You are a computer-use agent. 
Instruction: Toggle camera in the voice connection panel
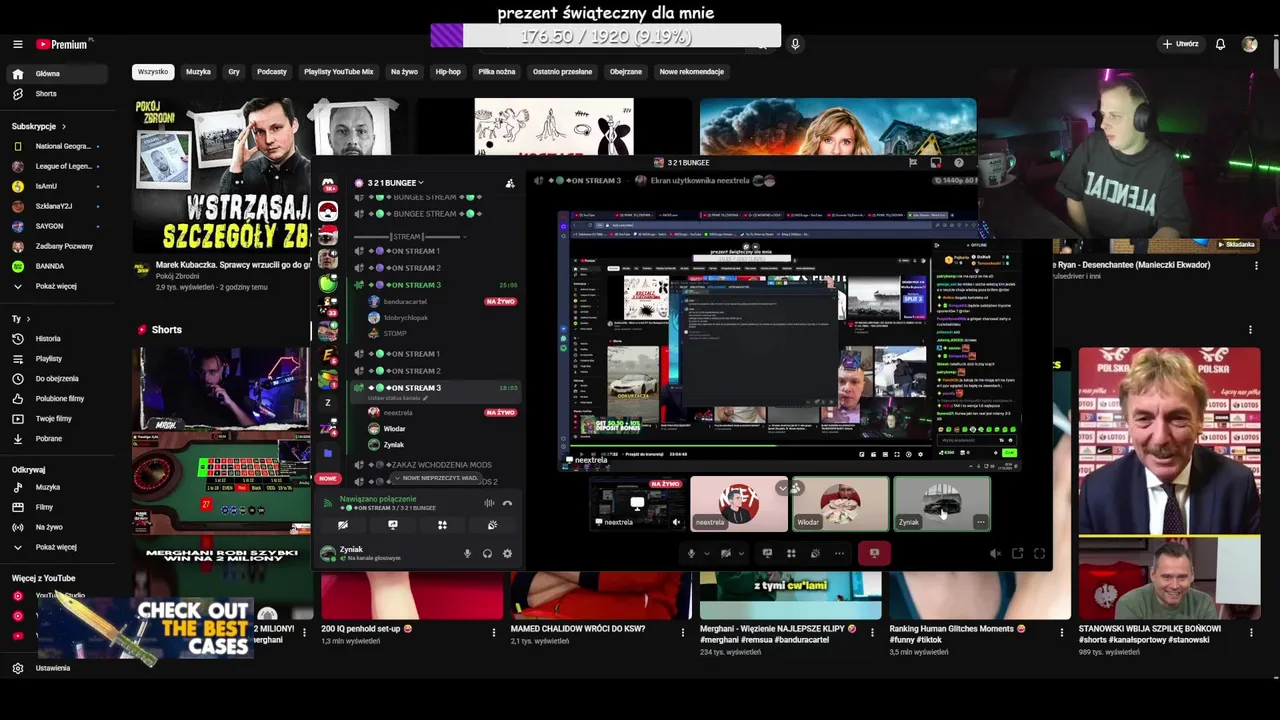pyautogui.click(x=343, y=525)
